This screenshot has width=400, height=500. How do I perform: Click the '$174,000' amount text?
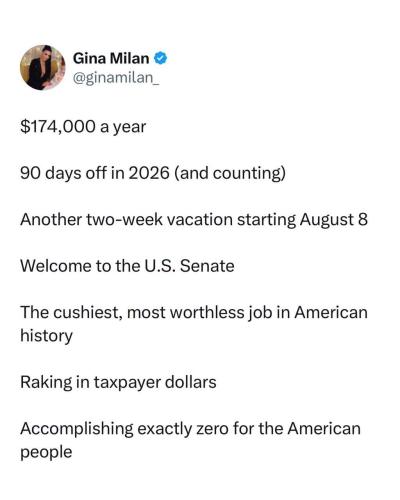pos(58,127)
